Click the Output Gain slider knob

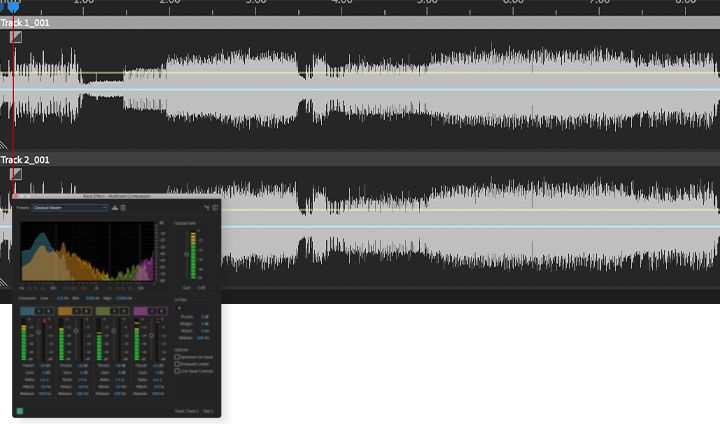(x=185, y=255)
